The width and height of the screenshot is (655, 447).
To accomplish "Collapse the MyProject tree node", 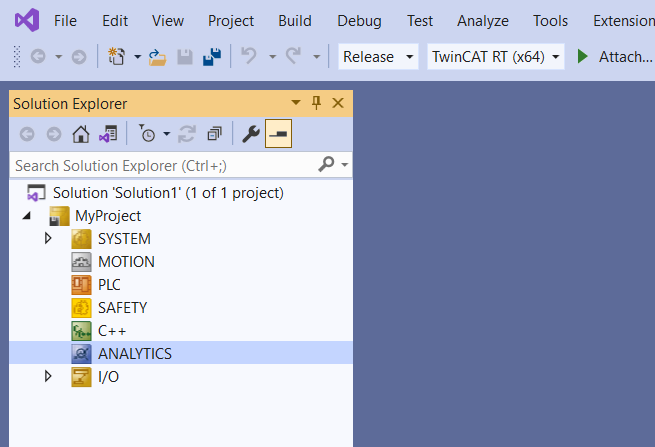I will (x=27, y=216).
